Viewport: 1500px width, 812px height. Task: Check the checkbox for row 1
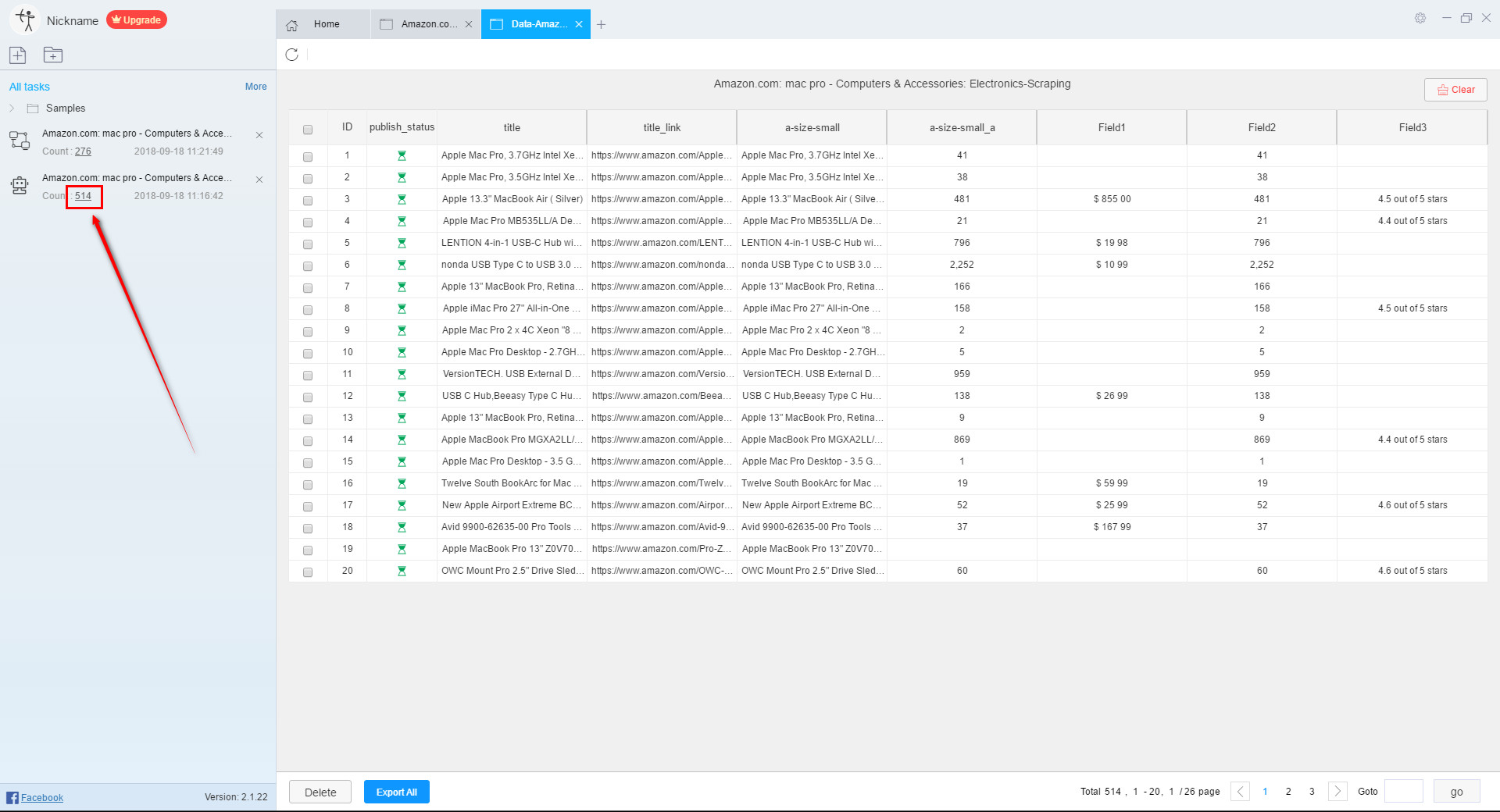(308, 157)
